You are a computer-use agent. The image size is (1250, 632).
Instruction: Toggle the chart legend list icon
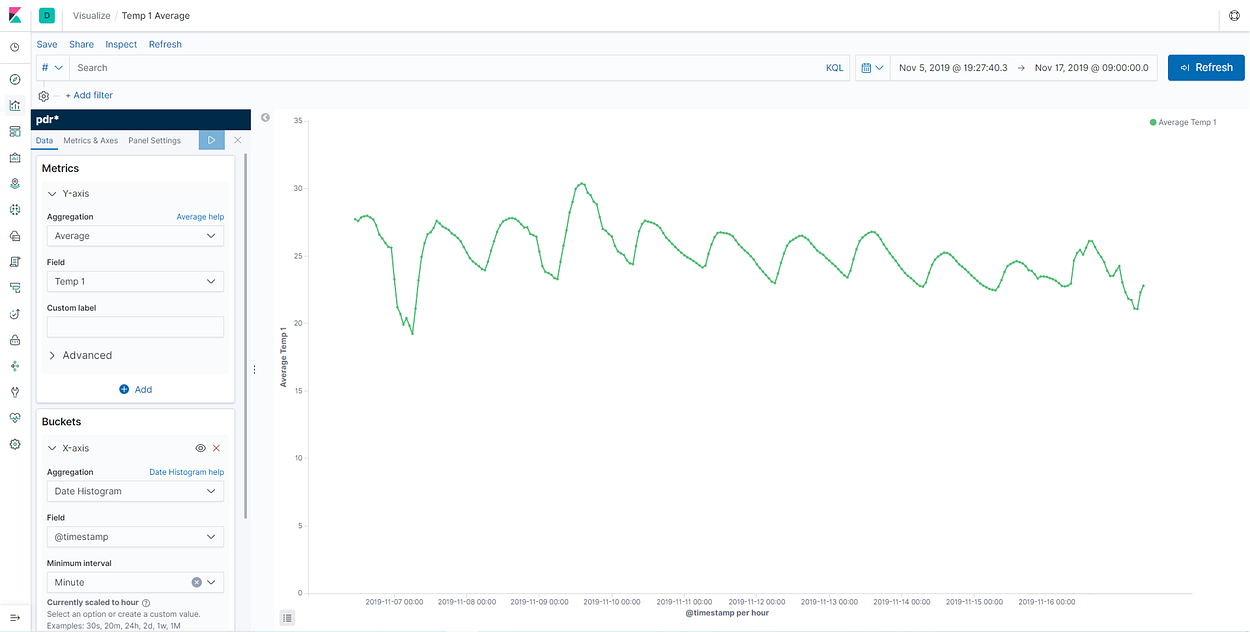[288, 618]
